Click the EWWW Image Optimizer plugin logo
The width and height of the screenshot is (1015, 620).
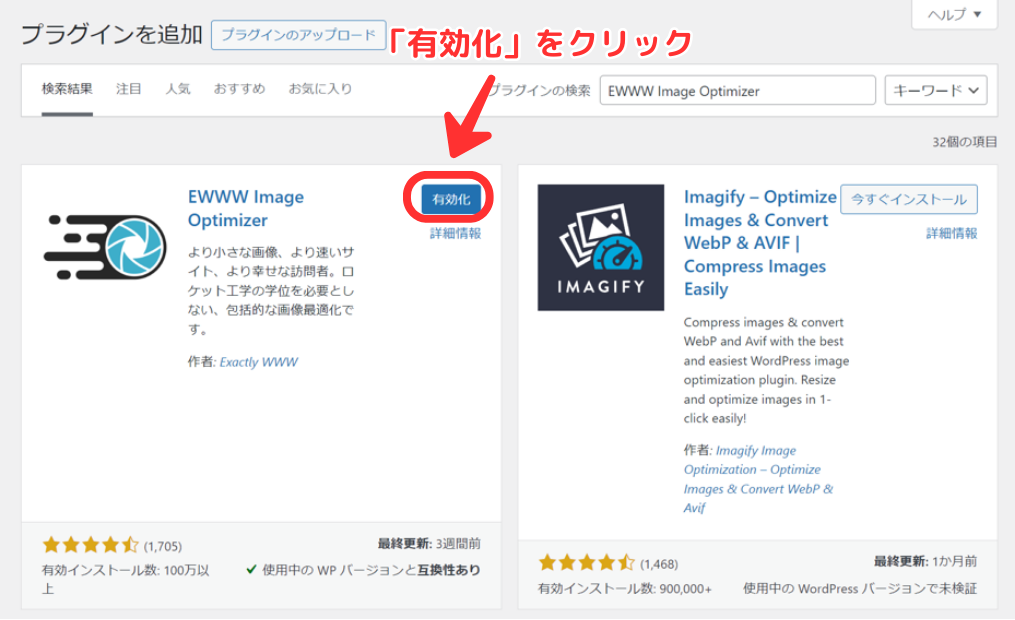[105, 247]
